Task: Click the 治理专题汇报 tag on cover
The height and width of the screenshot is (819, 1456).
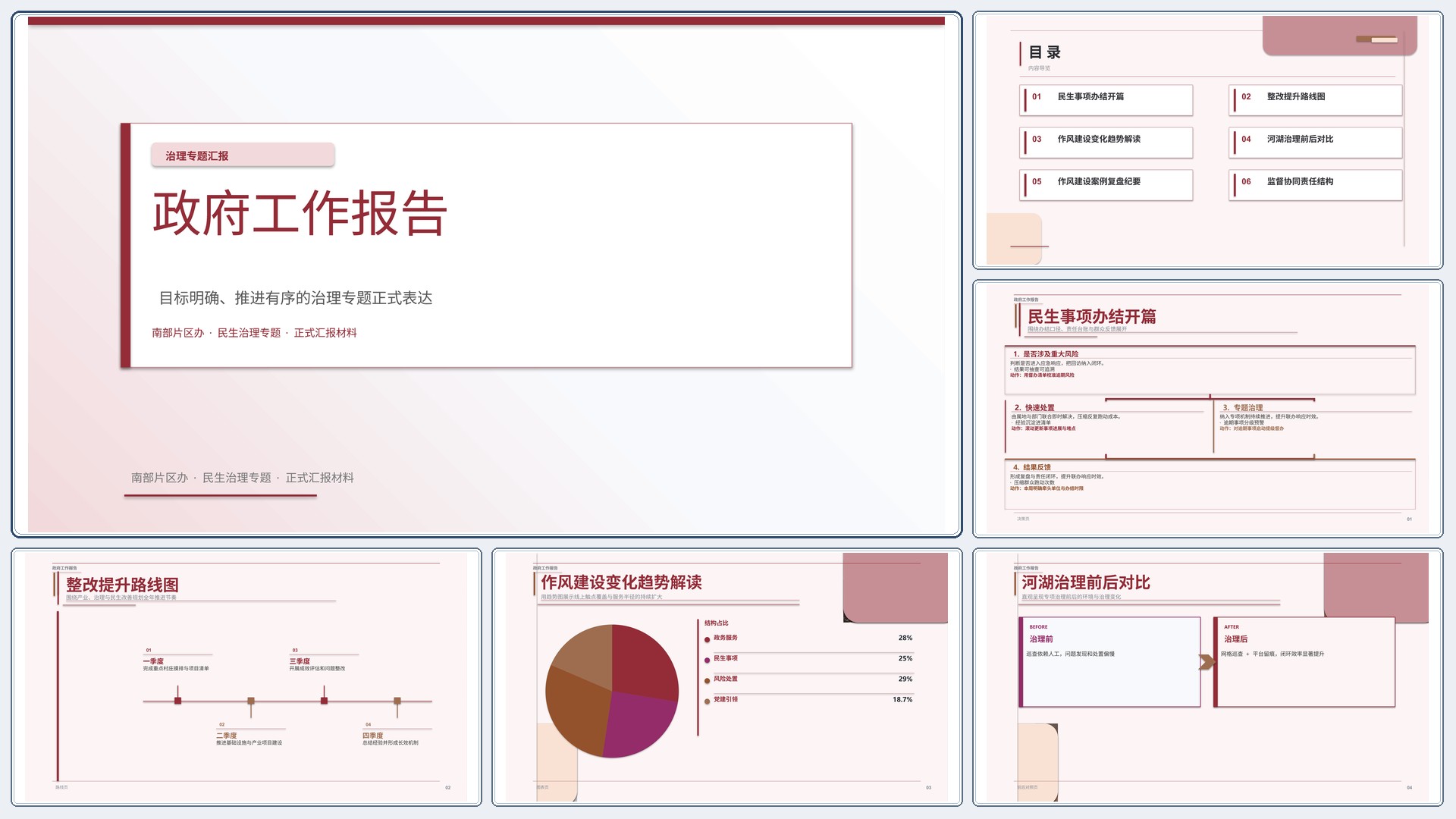Action: (243, 155)
